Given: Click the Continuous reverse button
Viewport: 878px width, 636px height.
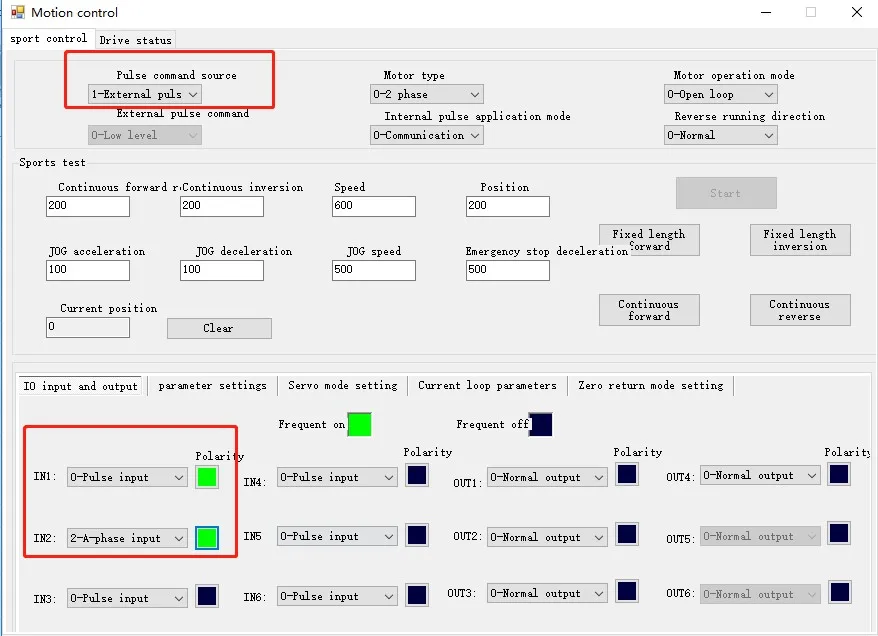Looking at the screenshot, I should [x=800, y=310].
